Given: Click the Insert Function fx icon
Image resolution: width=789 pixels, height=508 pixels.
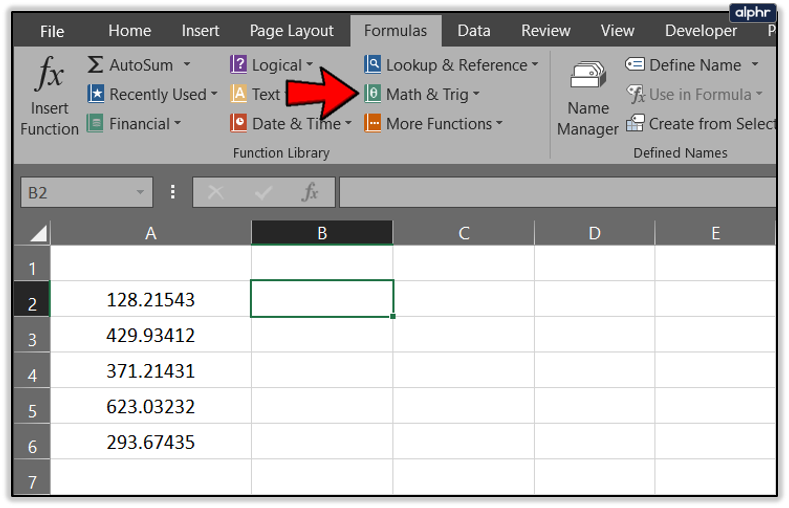Looking at the screenshot, I should [50, 74].
